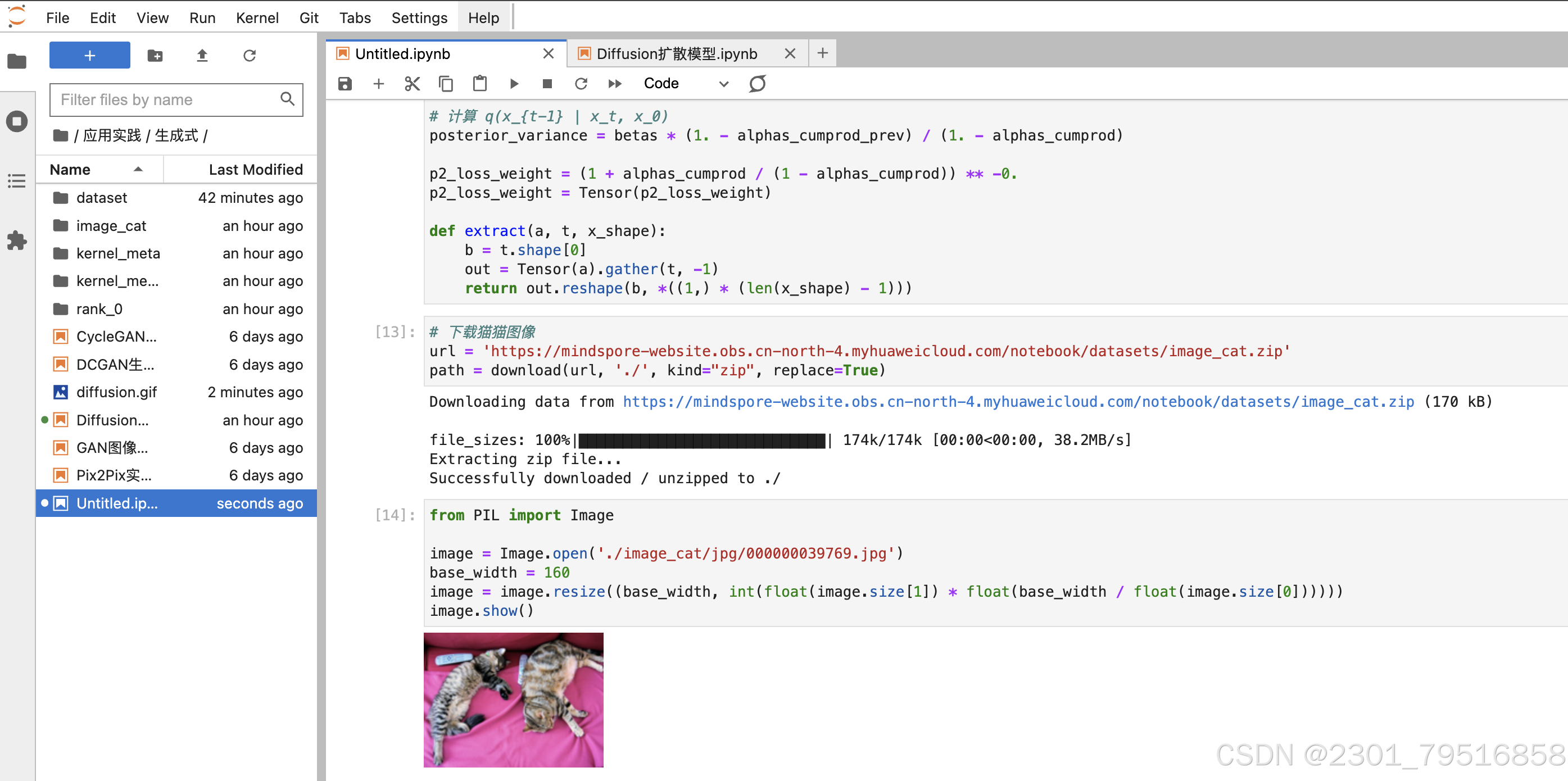
Task: Restart kernel and run all cells
Action: click(615, 83)
